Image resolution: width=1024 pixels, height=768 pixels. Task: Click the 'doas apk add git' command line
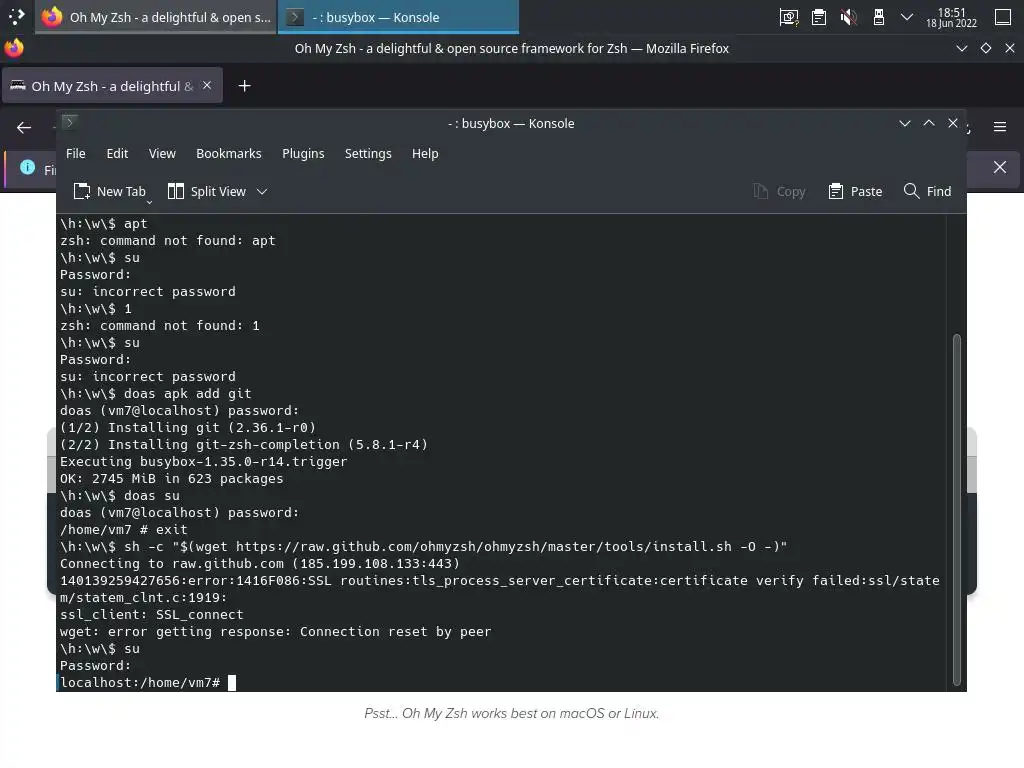pos(155,394)
